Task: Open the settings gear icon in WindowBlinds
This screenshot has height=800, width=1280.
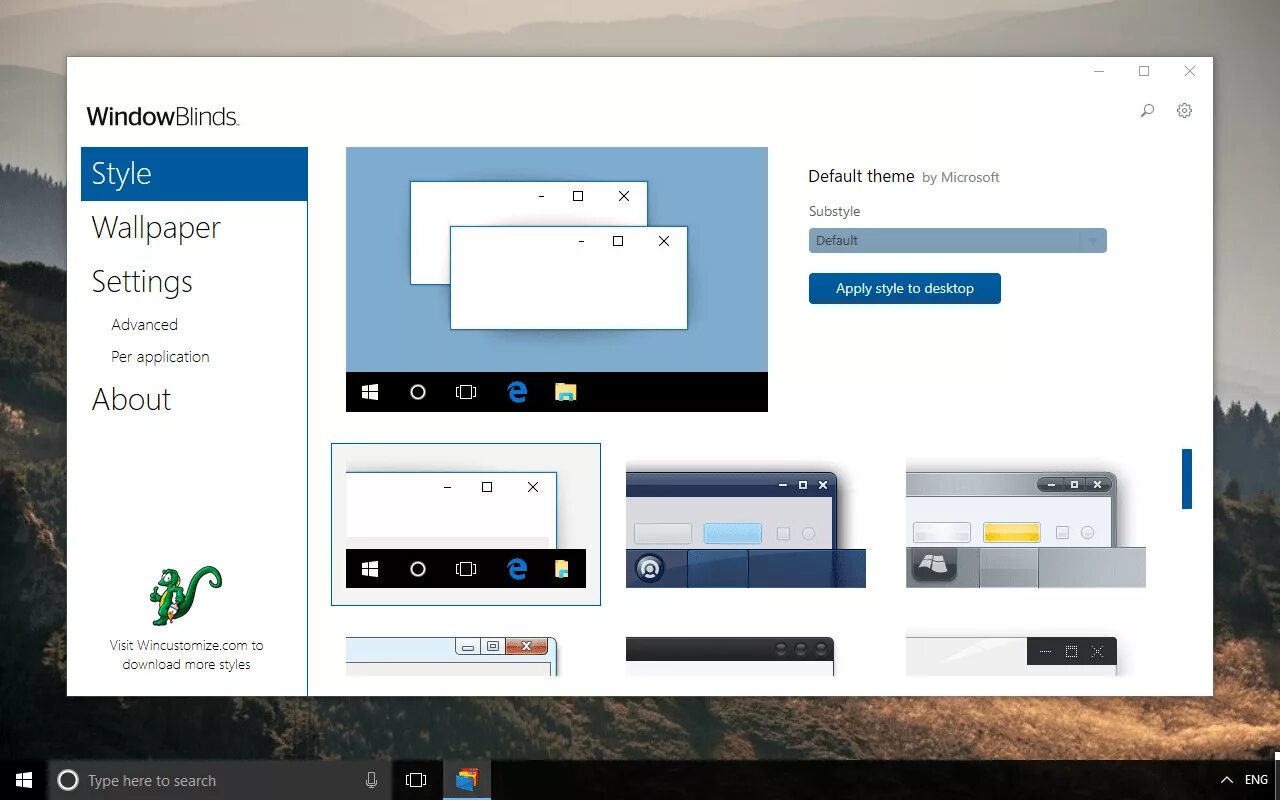Action: 1184,111
